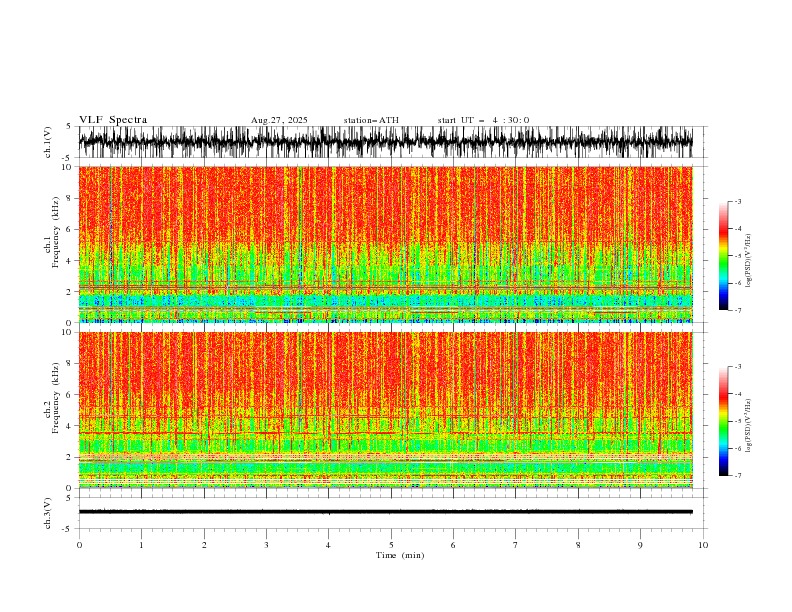The height and width of the screenshot is (612, 792).
Task: Click the "-3" tick on the upper color bar
Action: tap(738, 201)
